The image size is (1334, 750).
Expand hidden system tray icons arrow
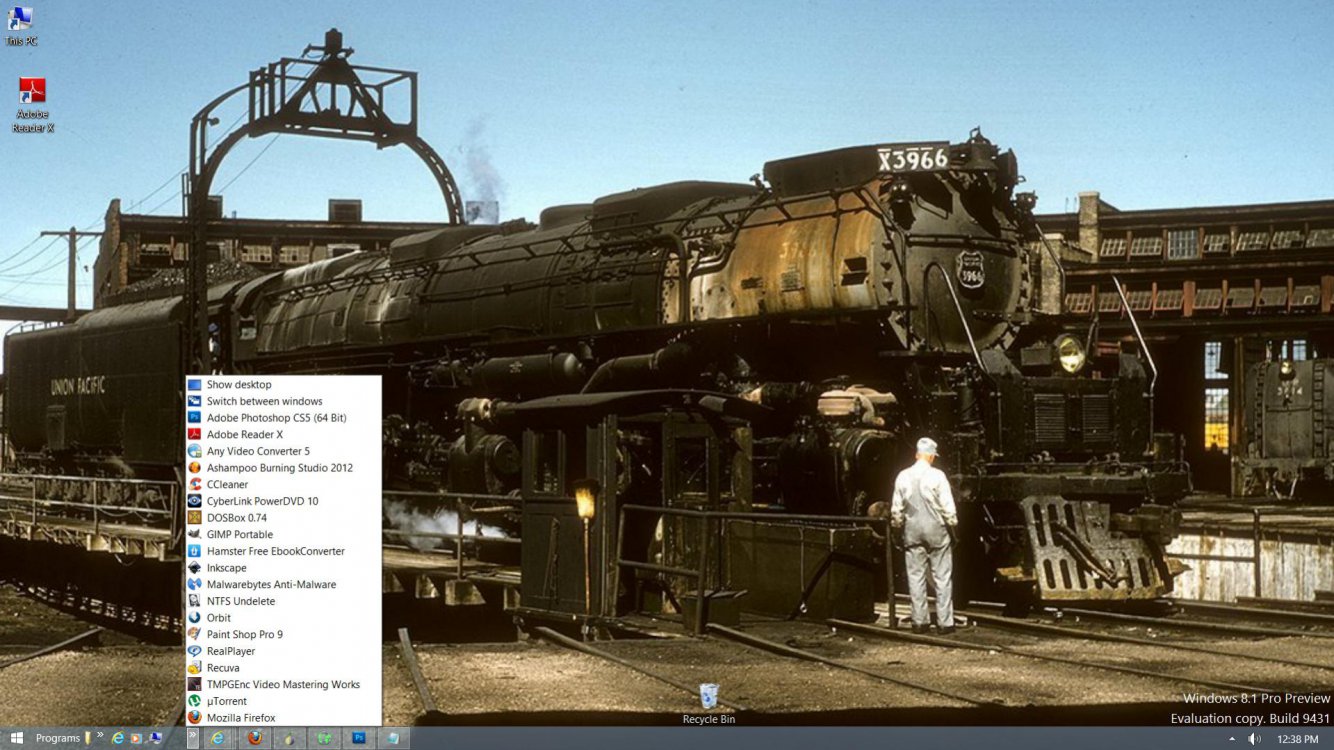click(1231, 739)
